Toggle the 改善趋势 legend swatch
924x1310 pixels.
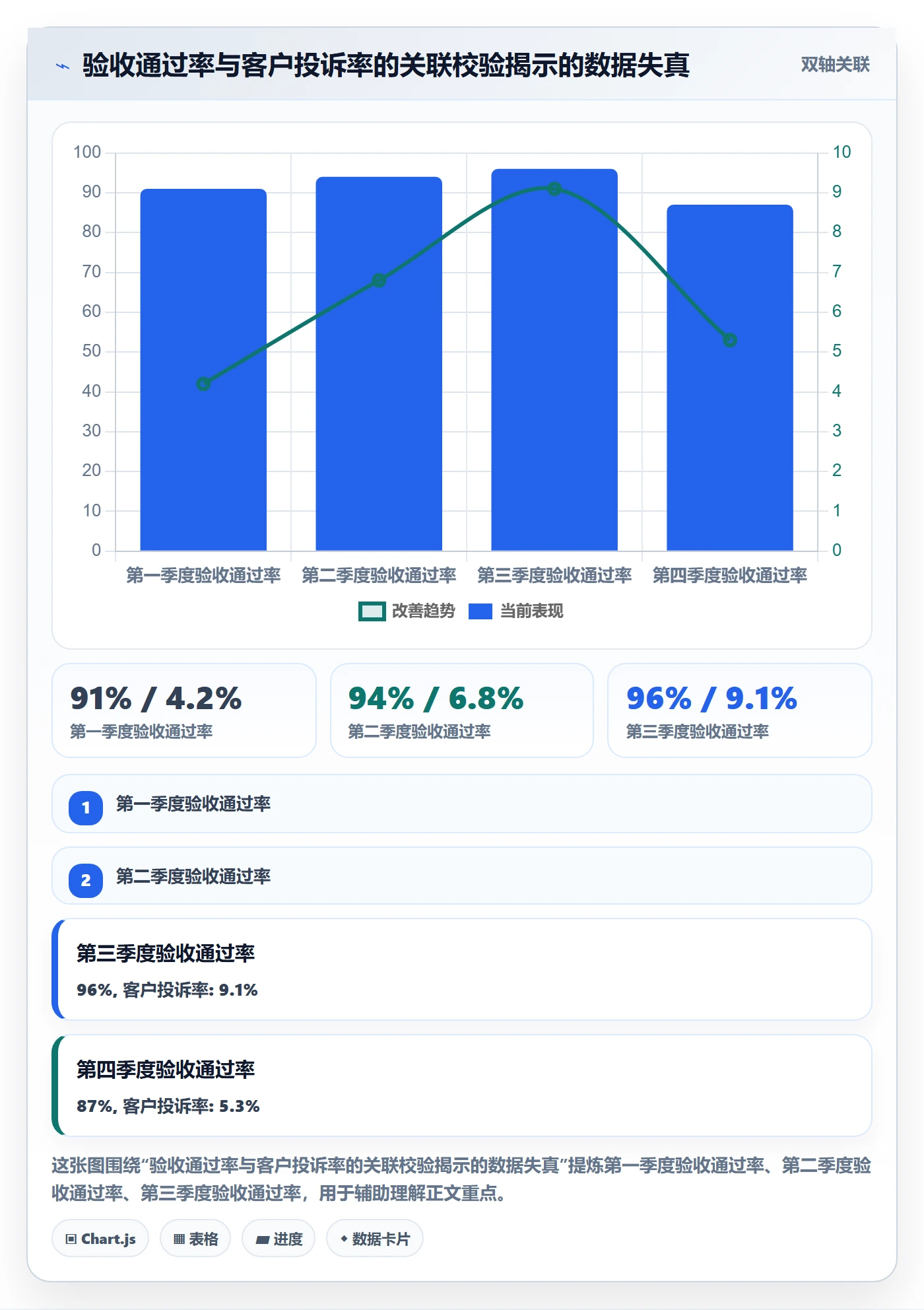(x=372, y=611)
